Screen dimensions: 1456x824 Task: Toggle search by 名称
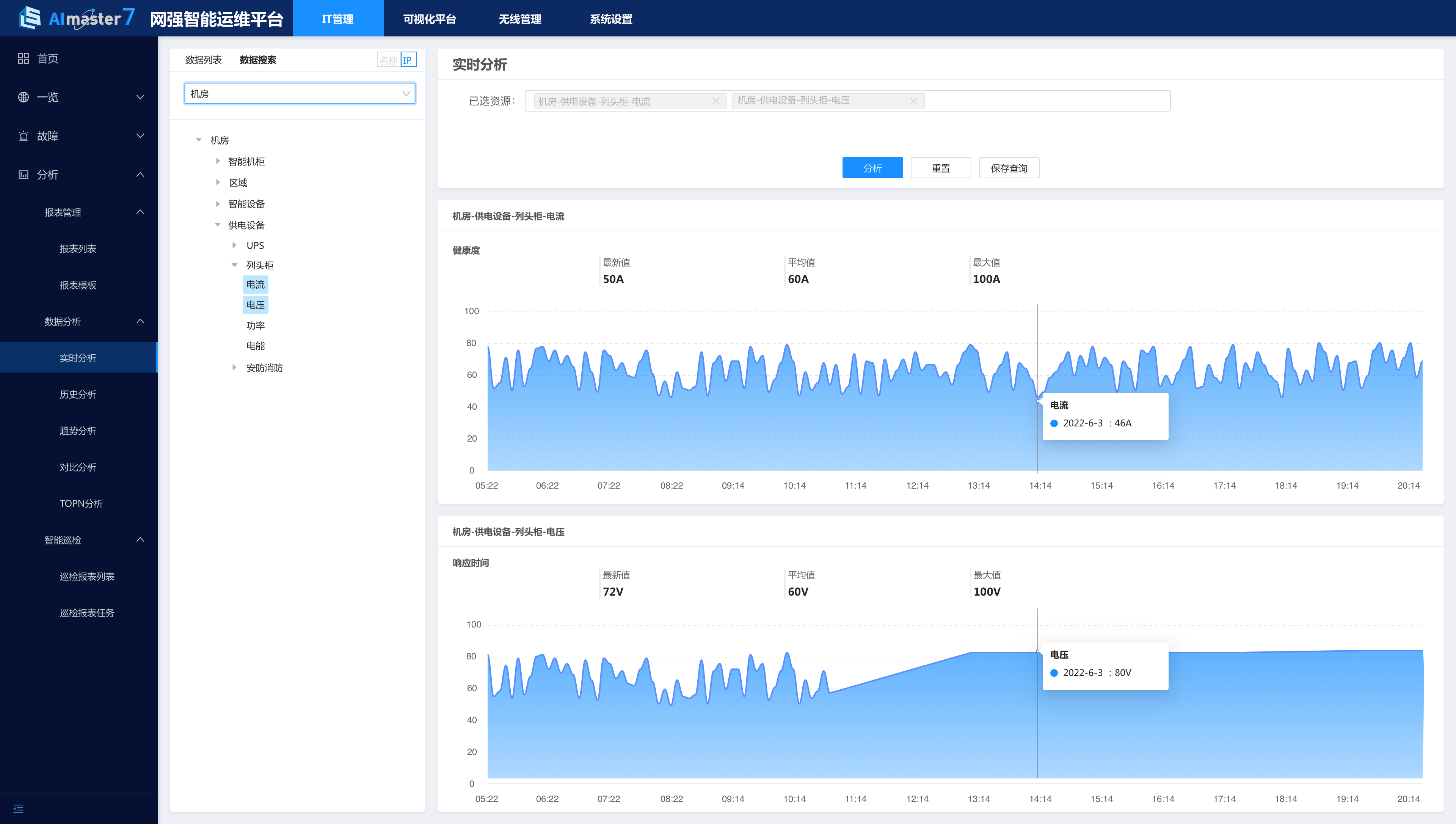click(388, 60)
